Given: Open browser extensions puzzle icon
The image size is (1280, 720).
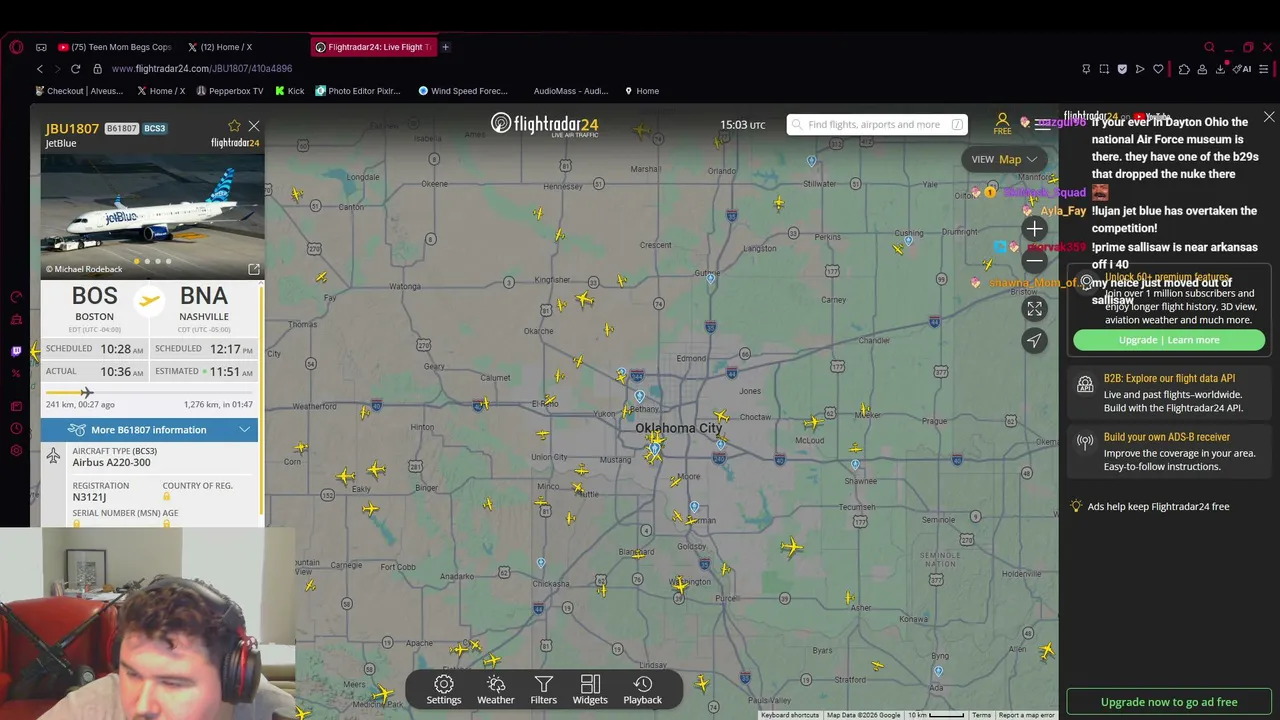Looking at the screenshot, I should (1184, 69).
